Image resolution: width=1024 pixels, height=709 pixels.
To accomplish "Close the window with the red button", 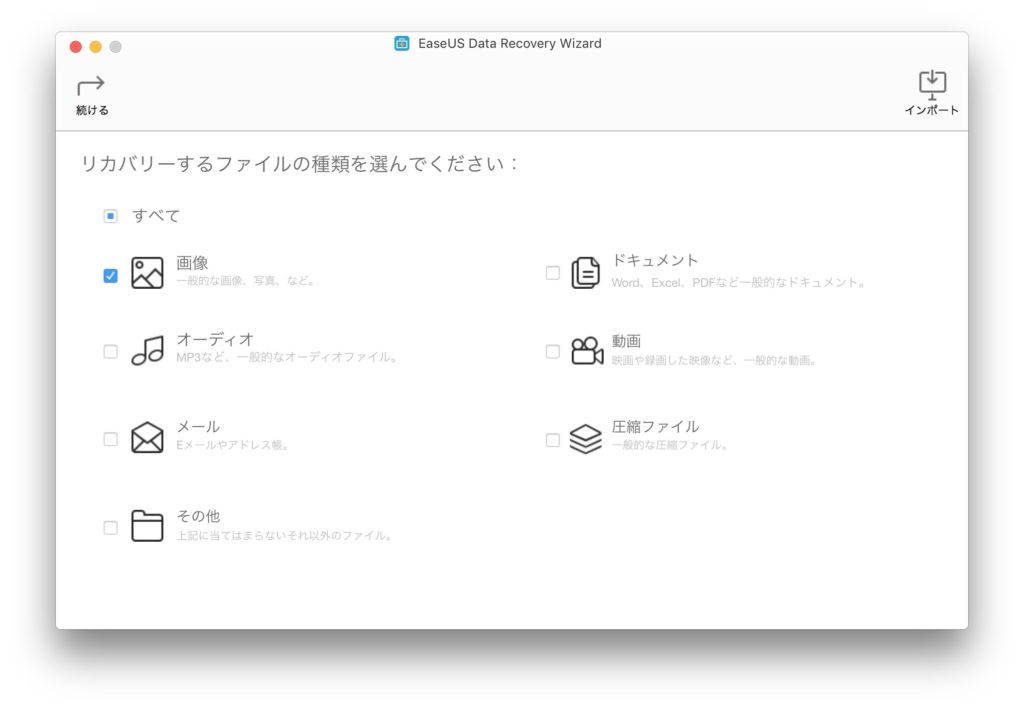I will pos(76,47).
